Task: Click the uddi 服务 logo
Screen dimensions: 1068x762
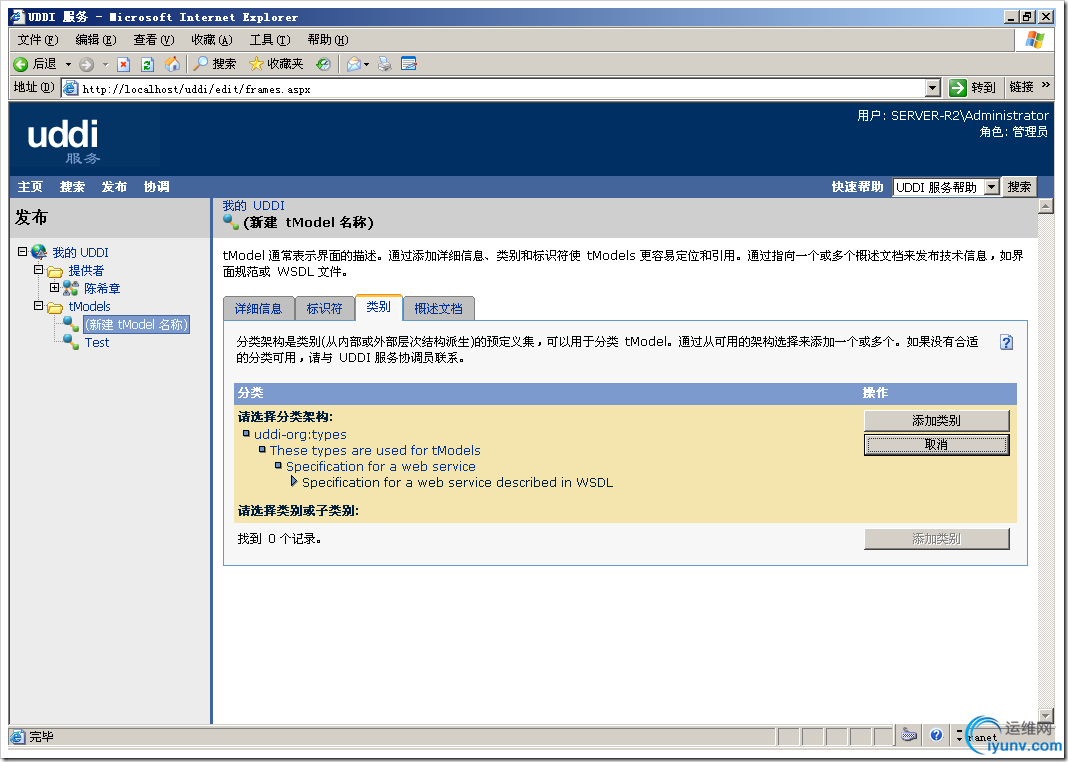Action: coord(63,141)
